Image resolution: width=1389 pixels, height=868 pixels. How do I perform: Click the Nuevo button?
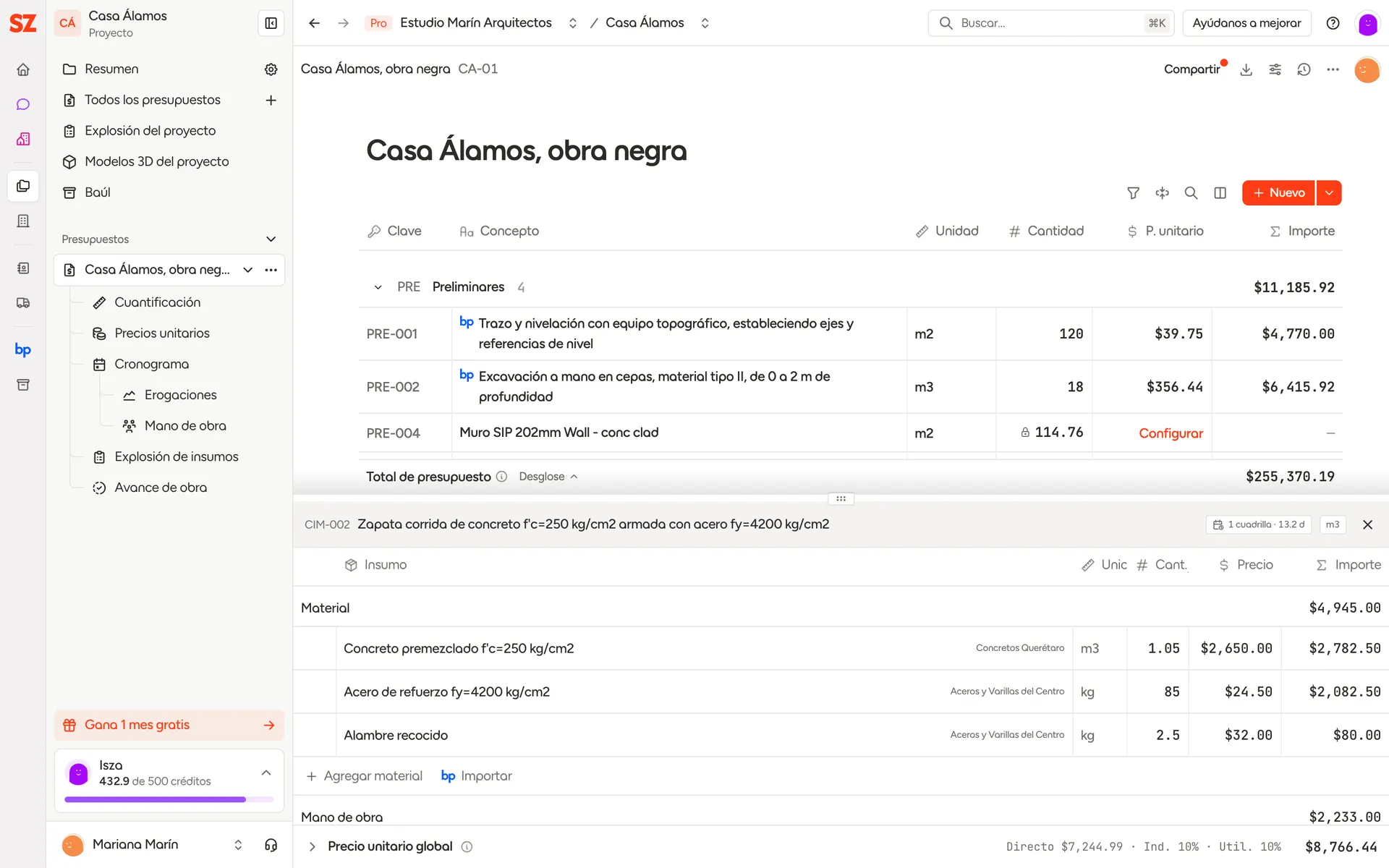(1278, 193)
